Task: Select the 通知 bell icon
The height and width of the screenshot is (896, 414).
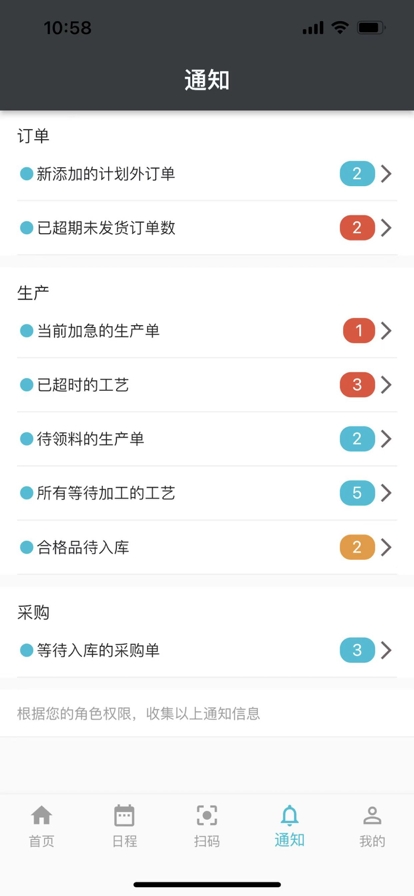Action: pos(289,815)
